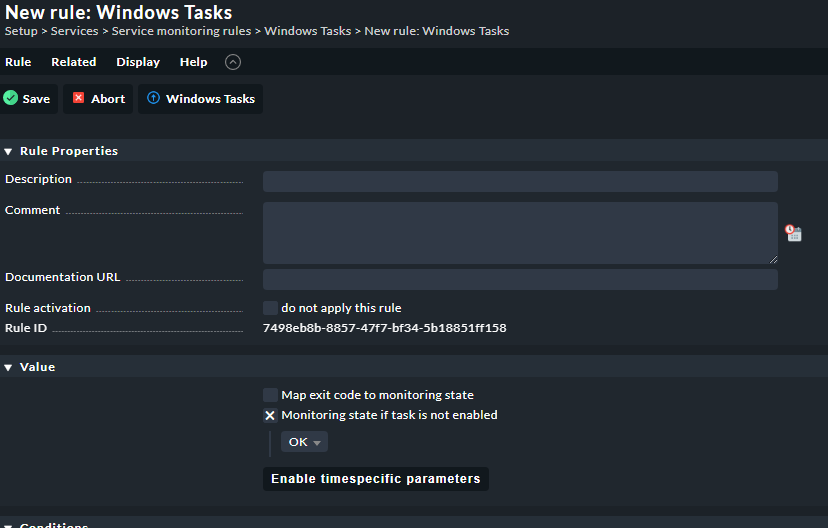Open the Rule menu
Screen dimensions: 828x528
click(x=18, y=62)
